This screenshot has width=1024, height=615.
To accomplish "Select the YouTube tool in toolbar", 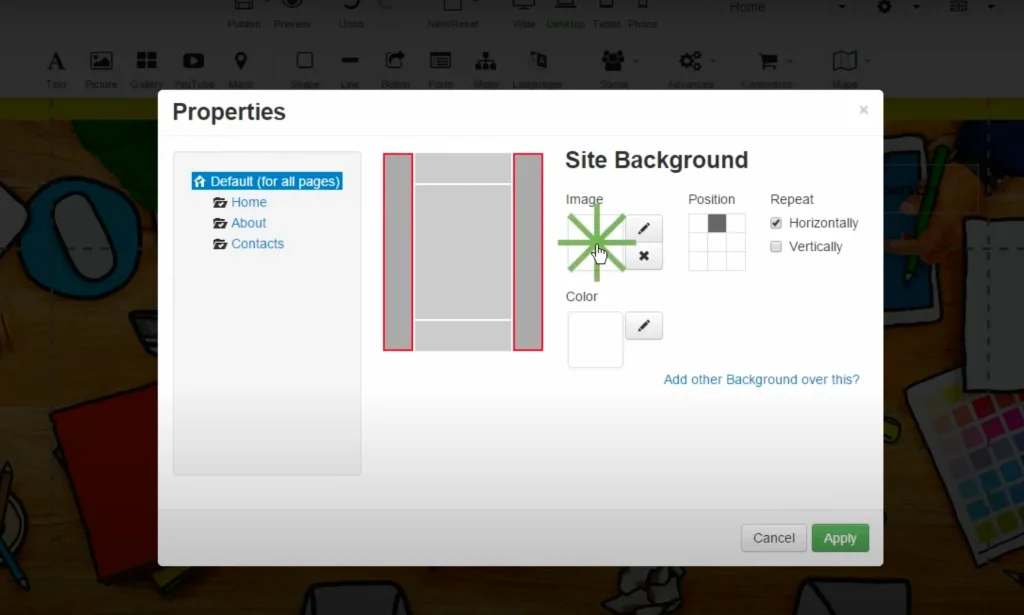I will 194,69.
